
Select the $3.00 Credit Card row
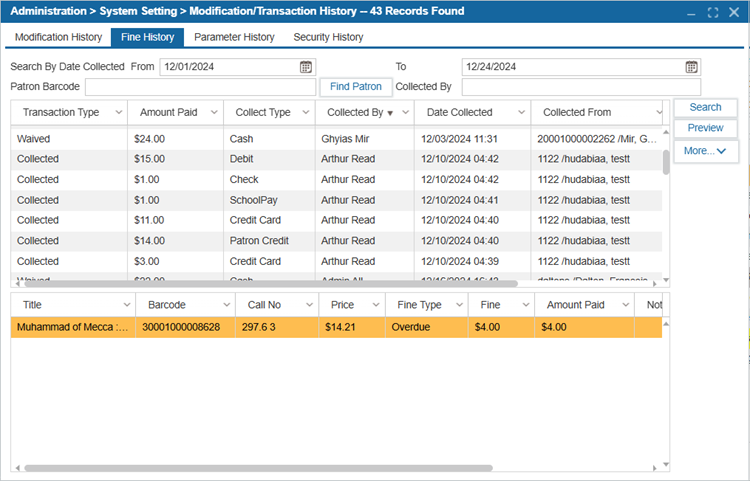click(x=336, y=262)
